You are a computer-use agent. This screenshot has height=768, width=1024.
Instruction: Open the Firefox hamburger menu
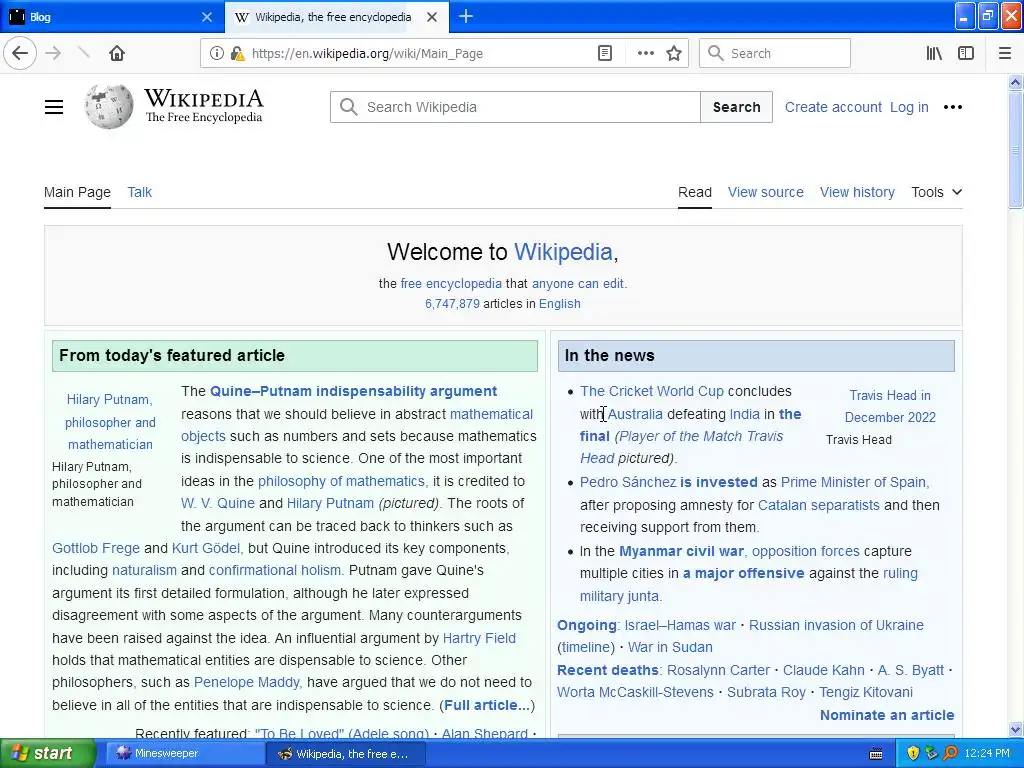tap(1005, 54)
